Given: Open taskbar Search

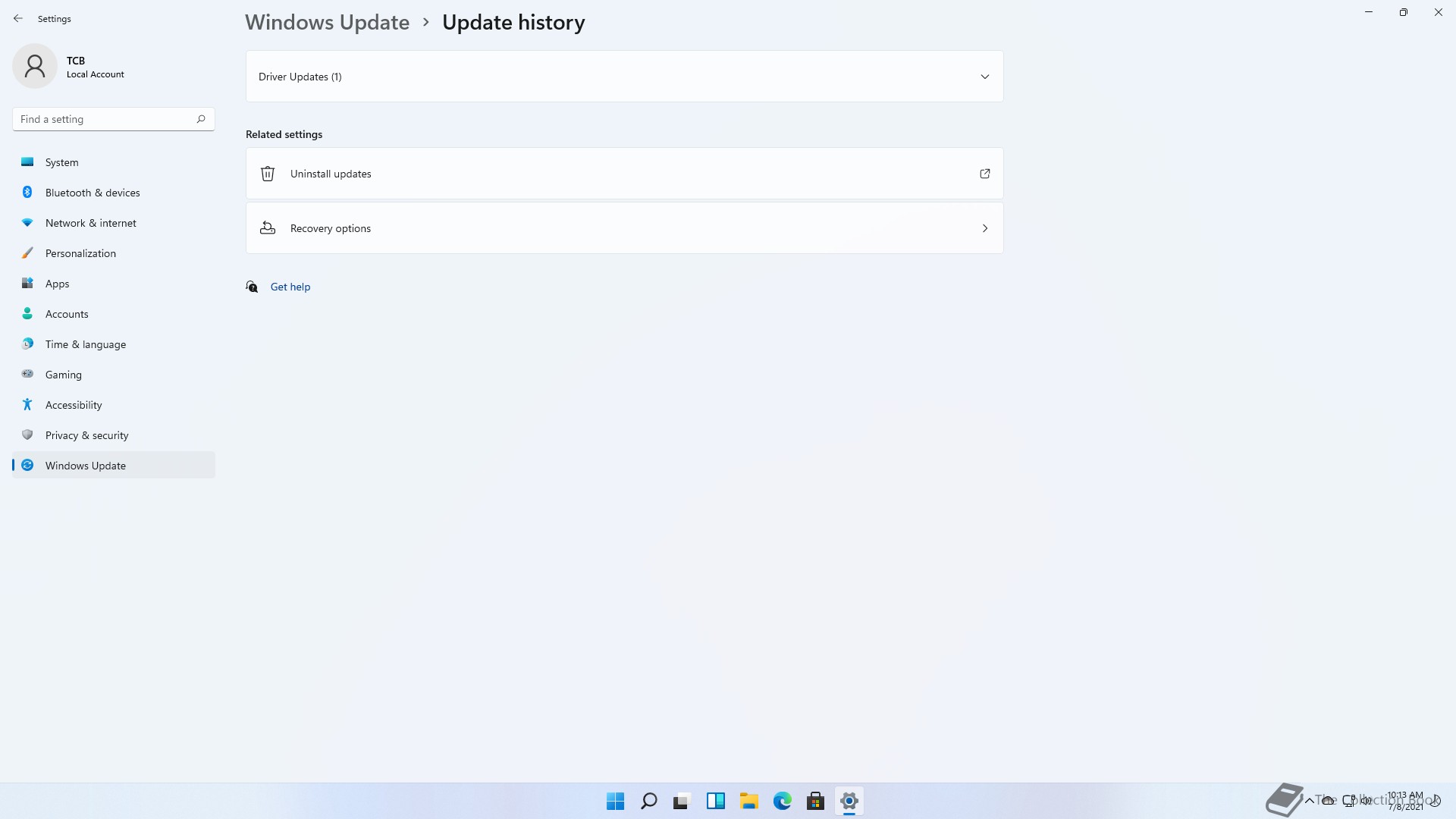Looking at the screenshot, I should (x=648, y=801).
